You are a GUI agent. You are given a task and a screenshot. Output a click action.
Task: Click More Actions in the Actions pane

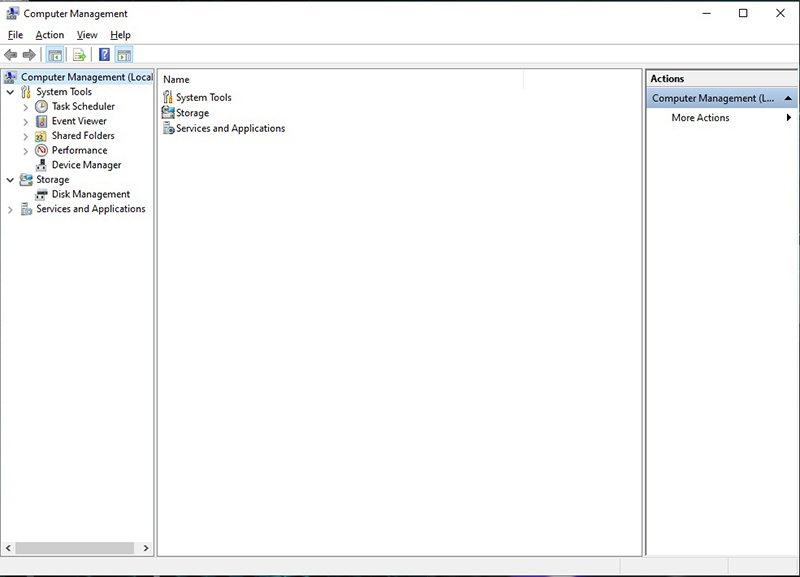(700, 118)
